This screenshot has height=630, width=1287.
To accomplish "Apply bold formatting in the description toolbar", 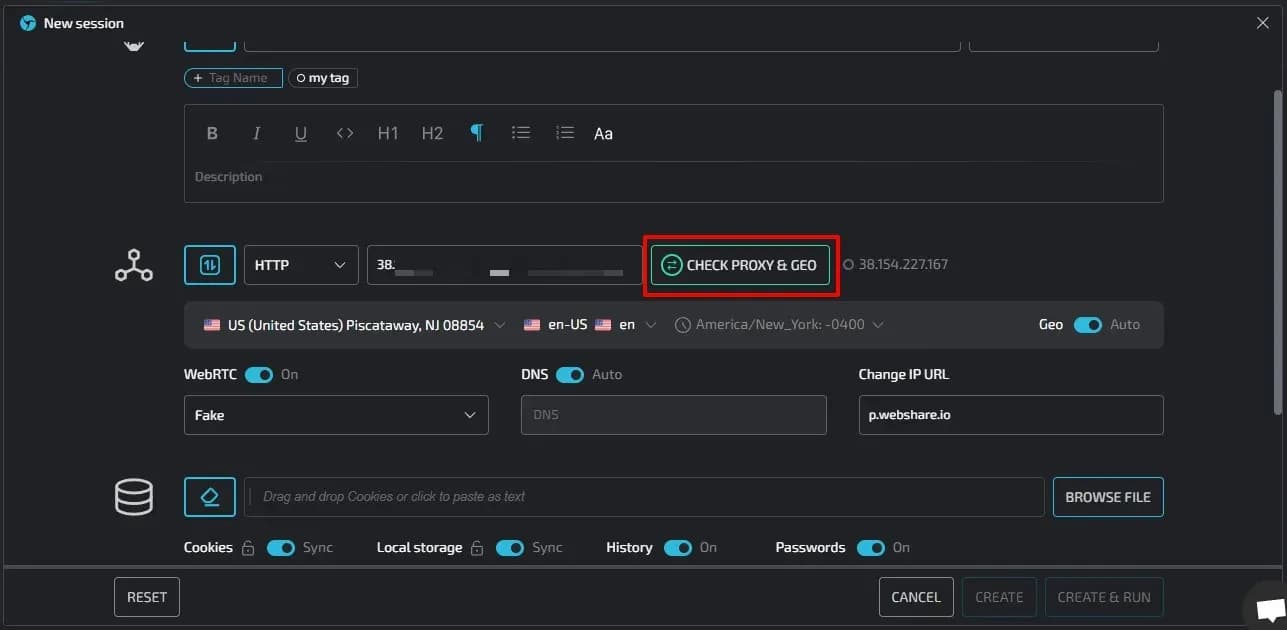I will [x=211, y=132].
